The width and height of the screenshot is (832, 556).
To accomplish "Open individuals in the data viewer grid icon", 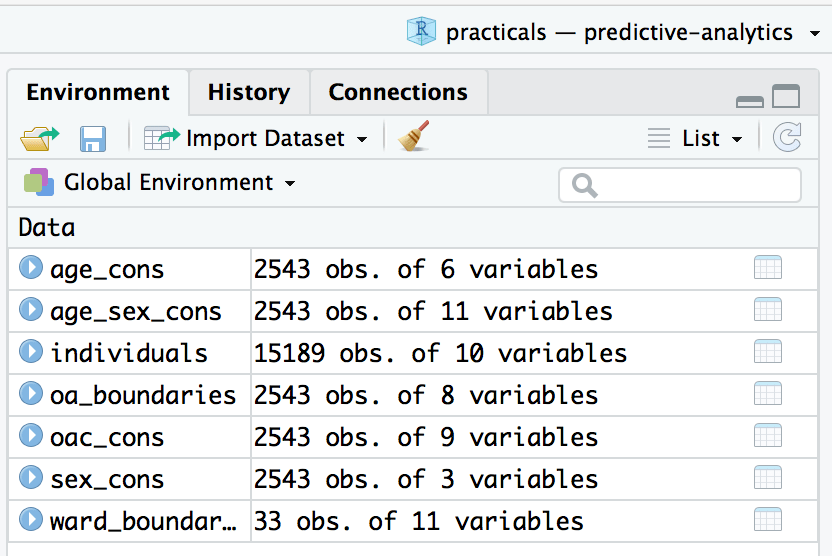I will click(x=767, y=353).
